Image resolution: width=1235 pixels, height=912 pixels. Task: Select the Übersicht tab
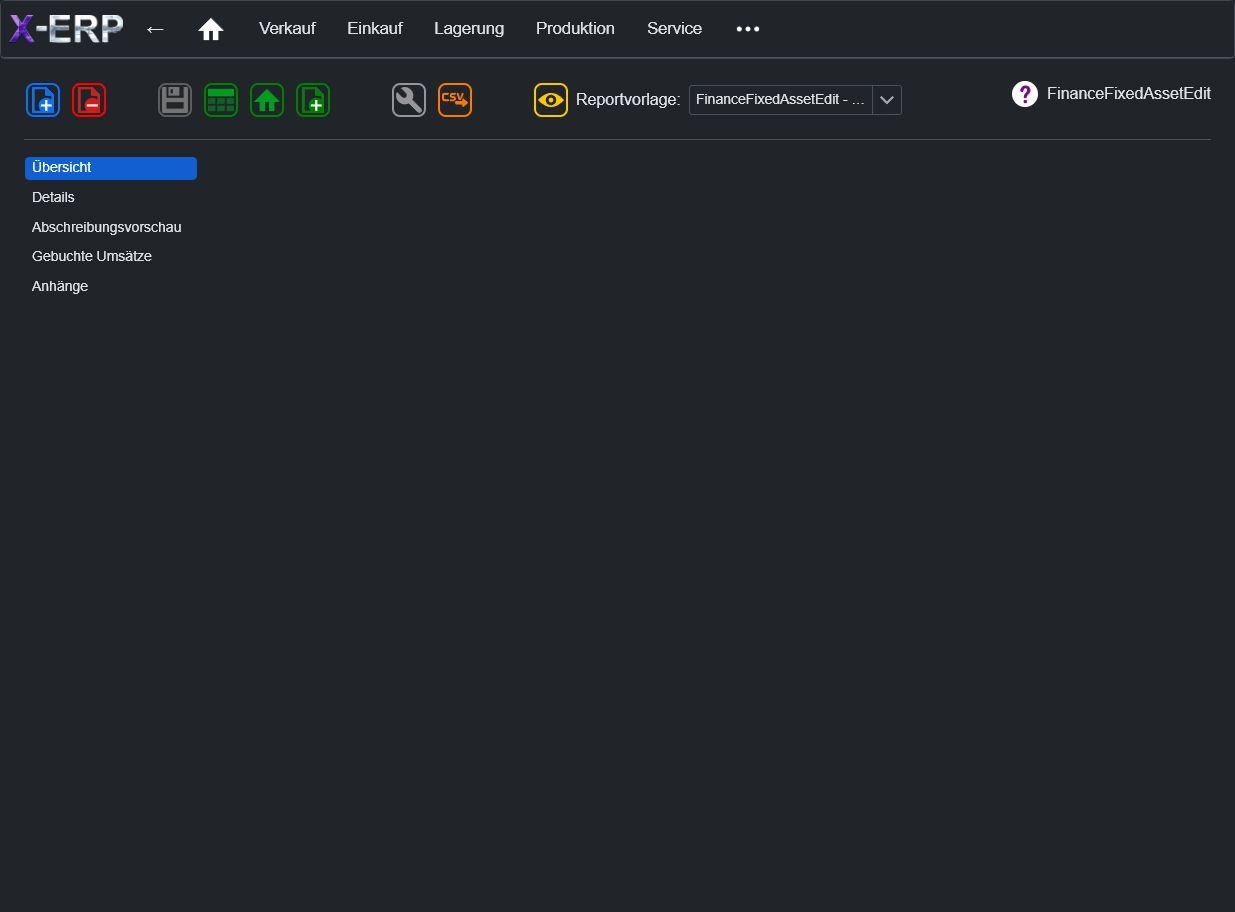(111, 168)
